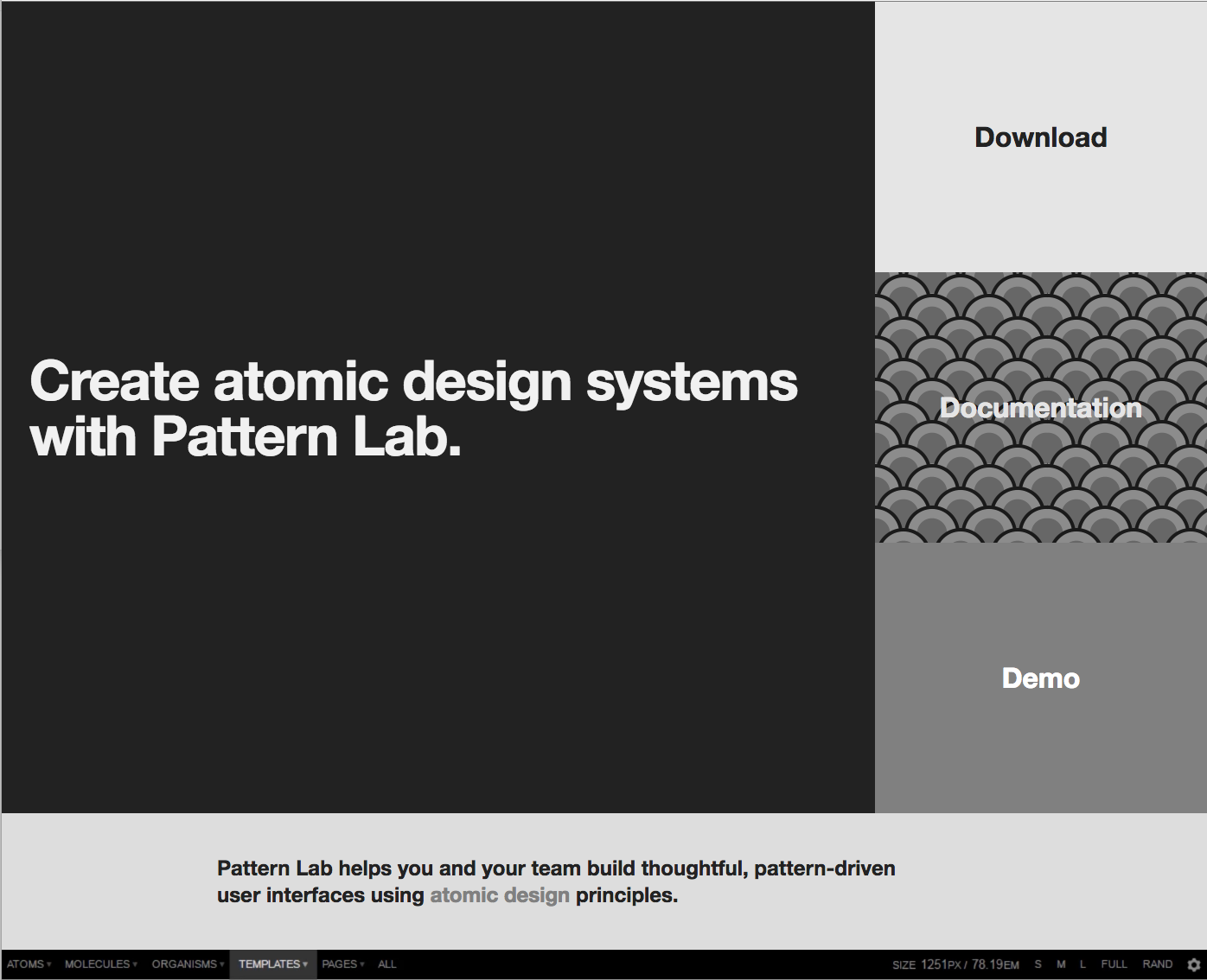Open the settings gear in bottom toolbar
The height and width of the screenshot is (980, 1207).
coord(1194,964)
